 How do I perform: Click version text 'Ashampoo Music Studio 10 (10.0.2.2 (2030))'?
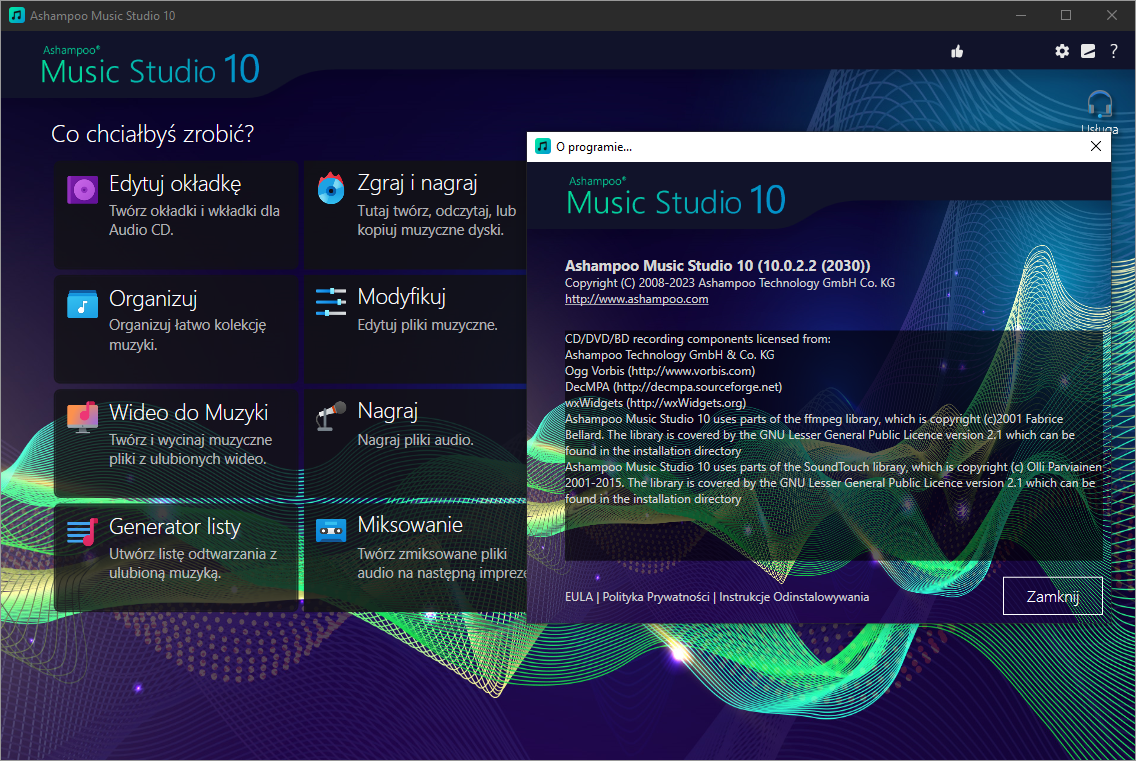pos(717,265)
